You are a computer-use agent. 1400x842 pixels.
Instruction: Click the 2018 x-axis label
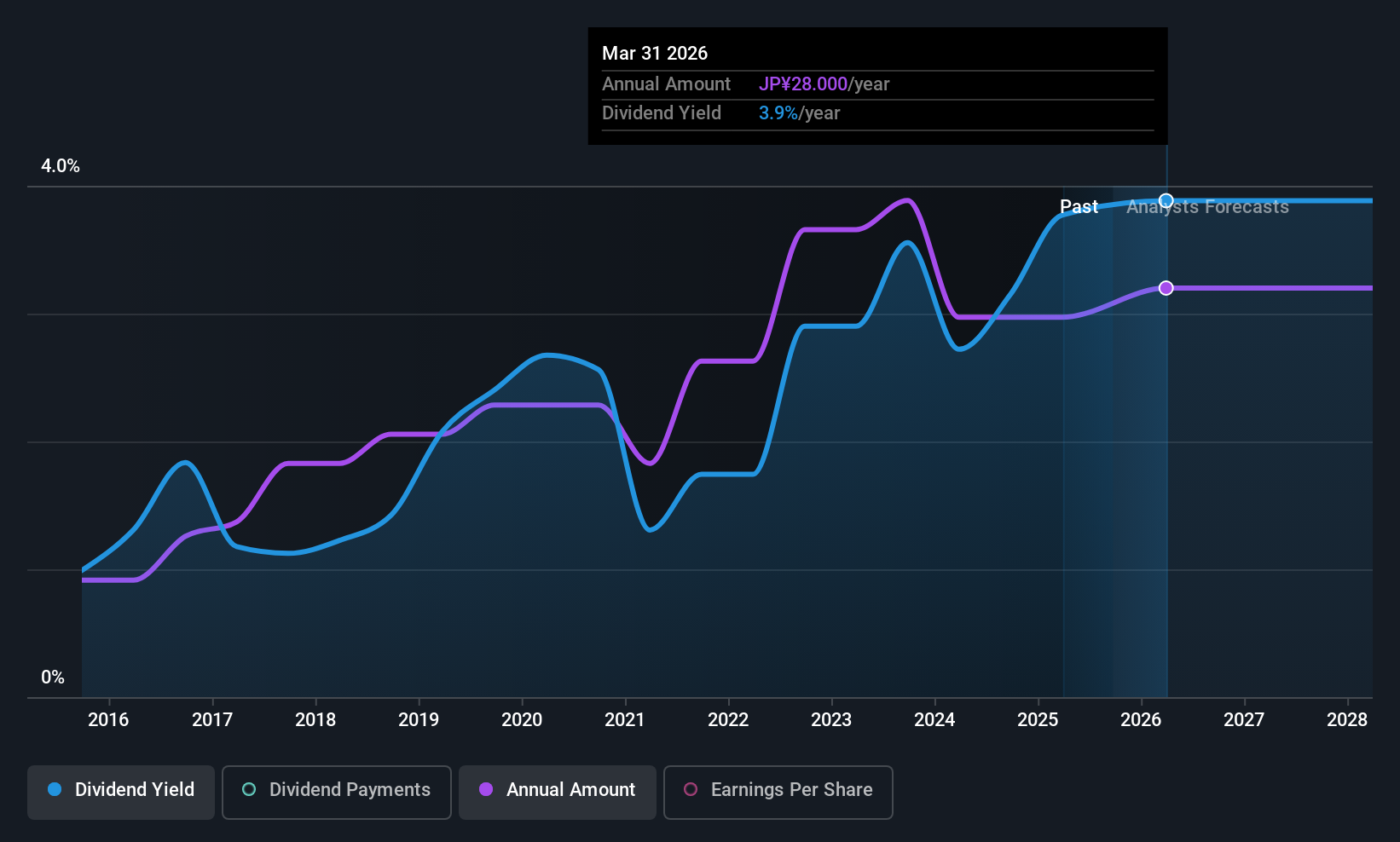point(315,720)
